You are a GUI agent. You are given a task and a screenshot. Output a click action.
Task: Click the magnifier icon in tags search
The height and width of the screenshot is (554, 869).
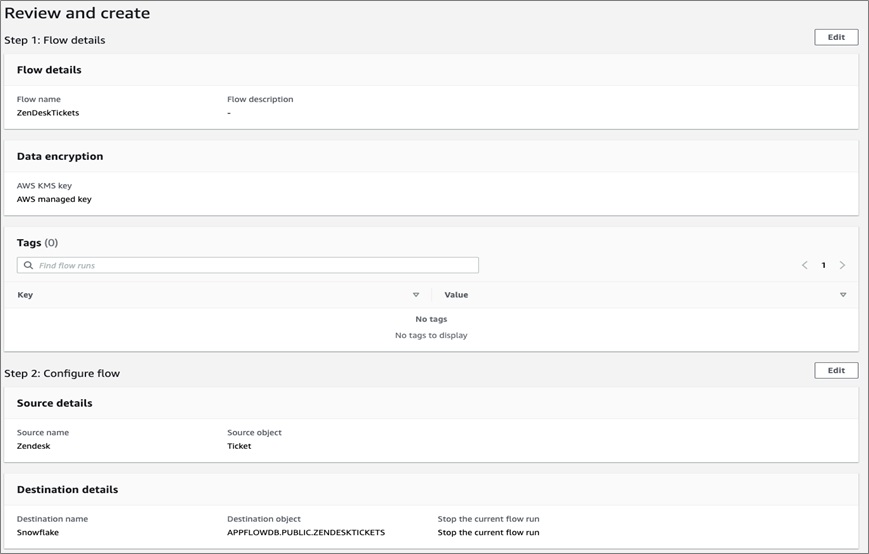coord(28,265)
